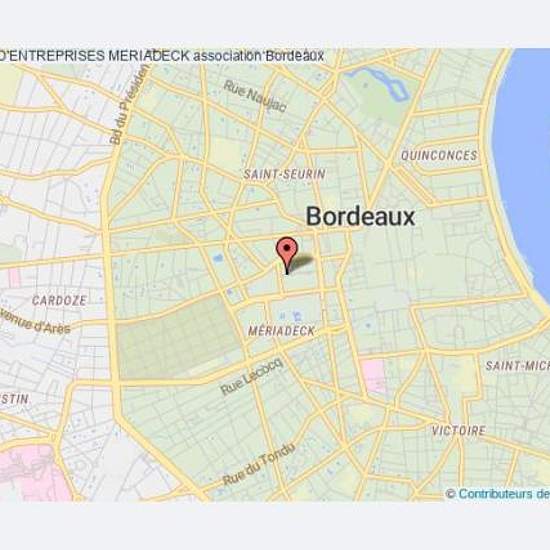Click the Bordeaux city label
Image resolution: width=550 pixels, height=550 pixels.
[x=361, y=216]
